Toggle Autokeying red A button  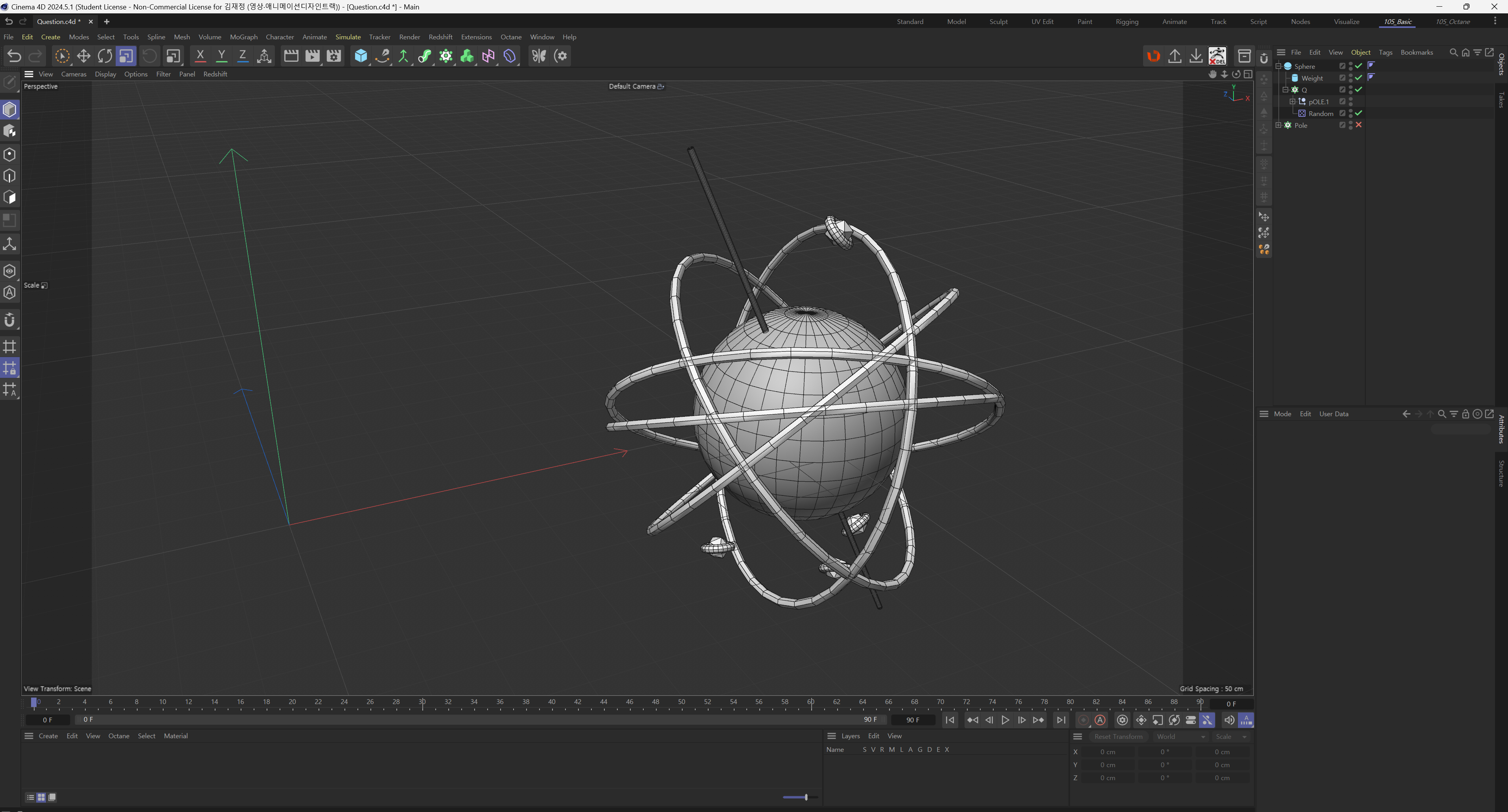click(x=1100, y=720)
